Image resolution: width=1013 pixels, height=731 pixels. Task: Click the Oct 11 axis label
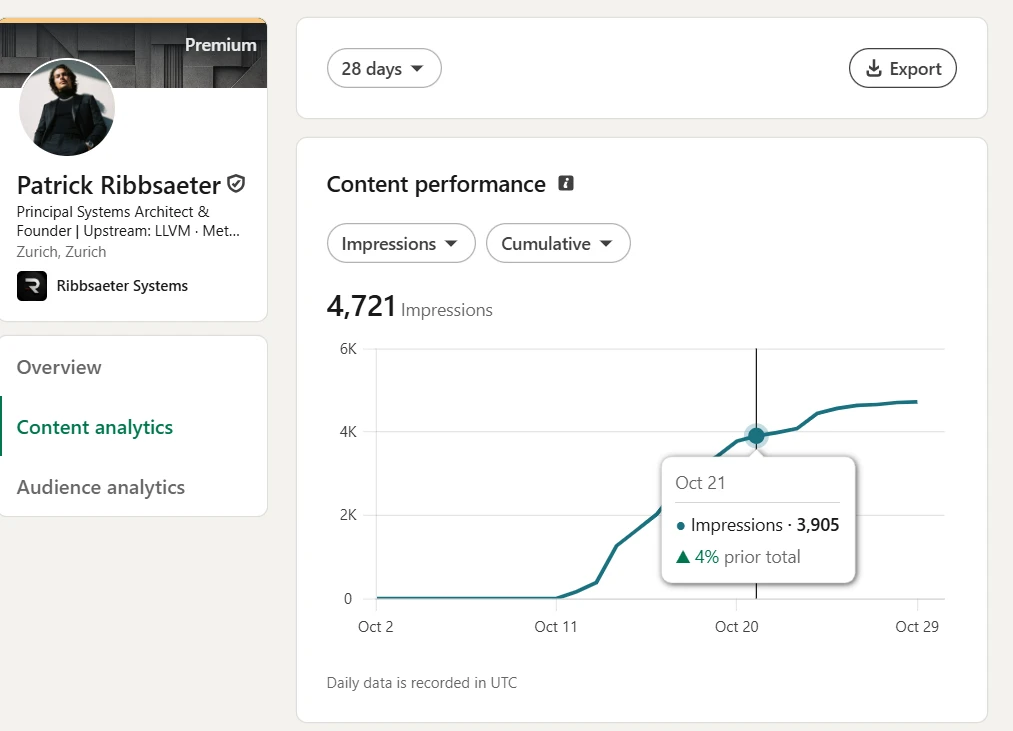pyautogui.click(x=556, y=626)
